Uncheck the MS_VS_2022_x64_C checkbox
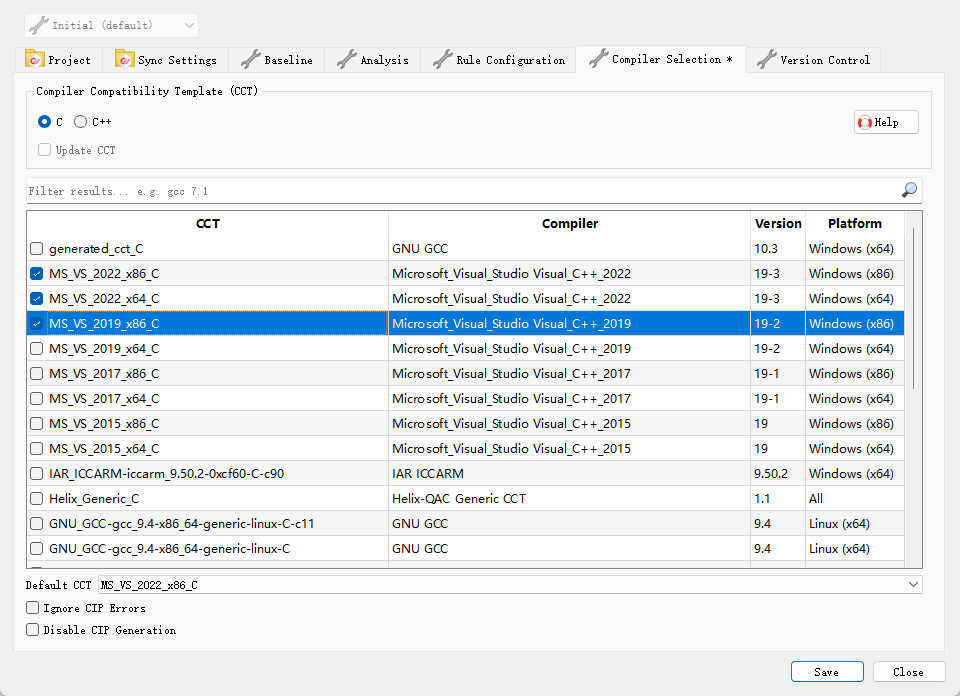Image resolution: width=960 pixels, height=696 pixels. click(37, 299)
